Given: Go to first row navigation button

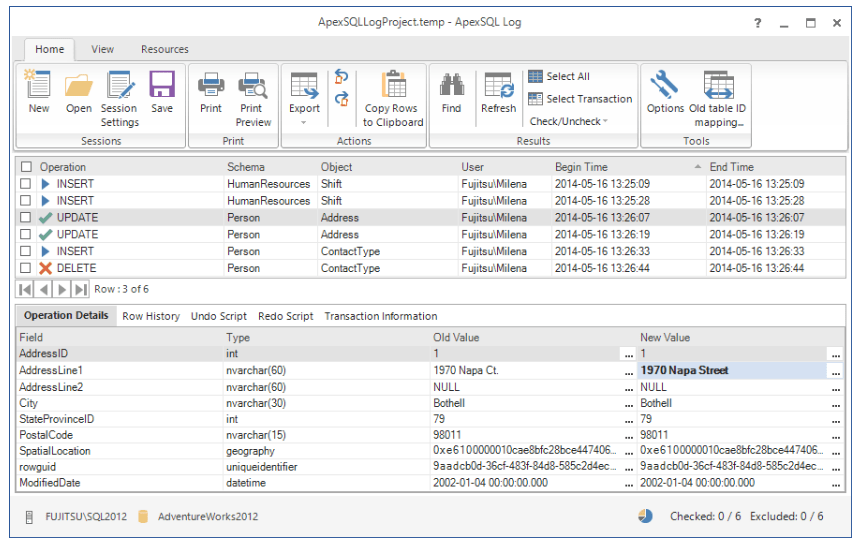Looking at the screenshot, I should 25,289.
